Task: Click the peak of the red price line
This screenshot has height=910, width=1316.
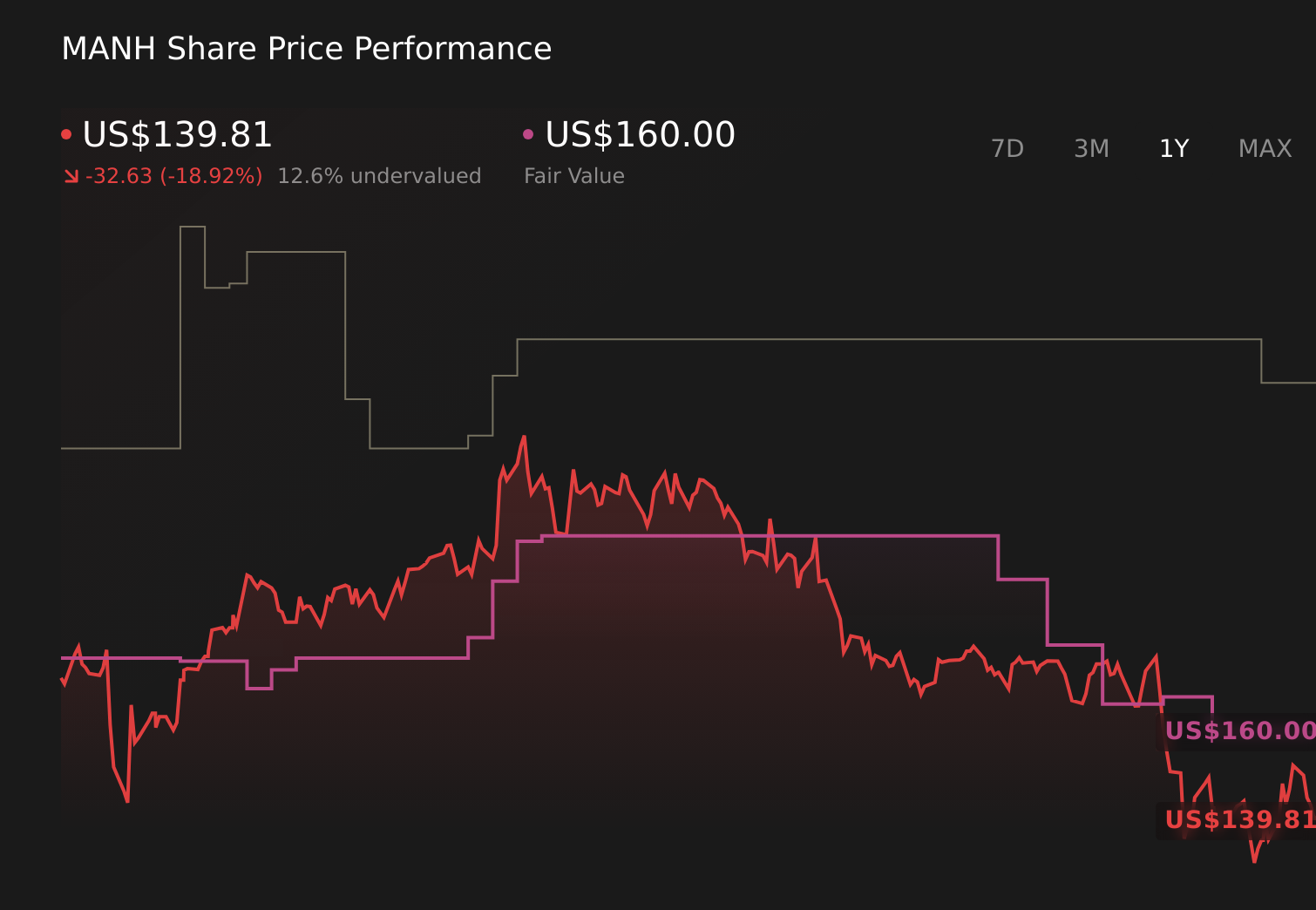Action: 524,436
